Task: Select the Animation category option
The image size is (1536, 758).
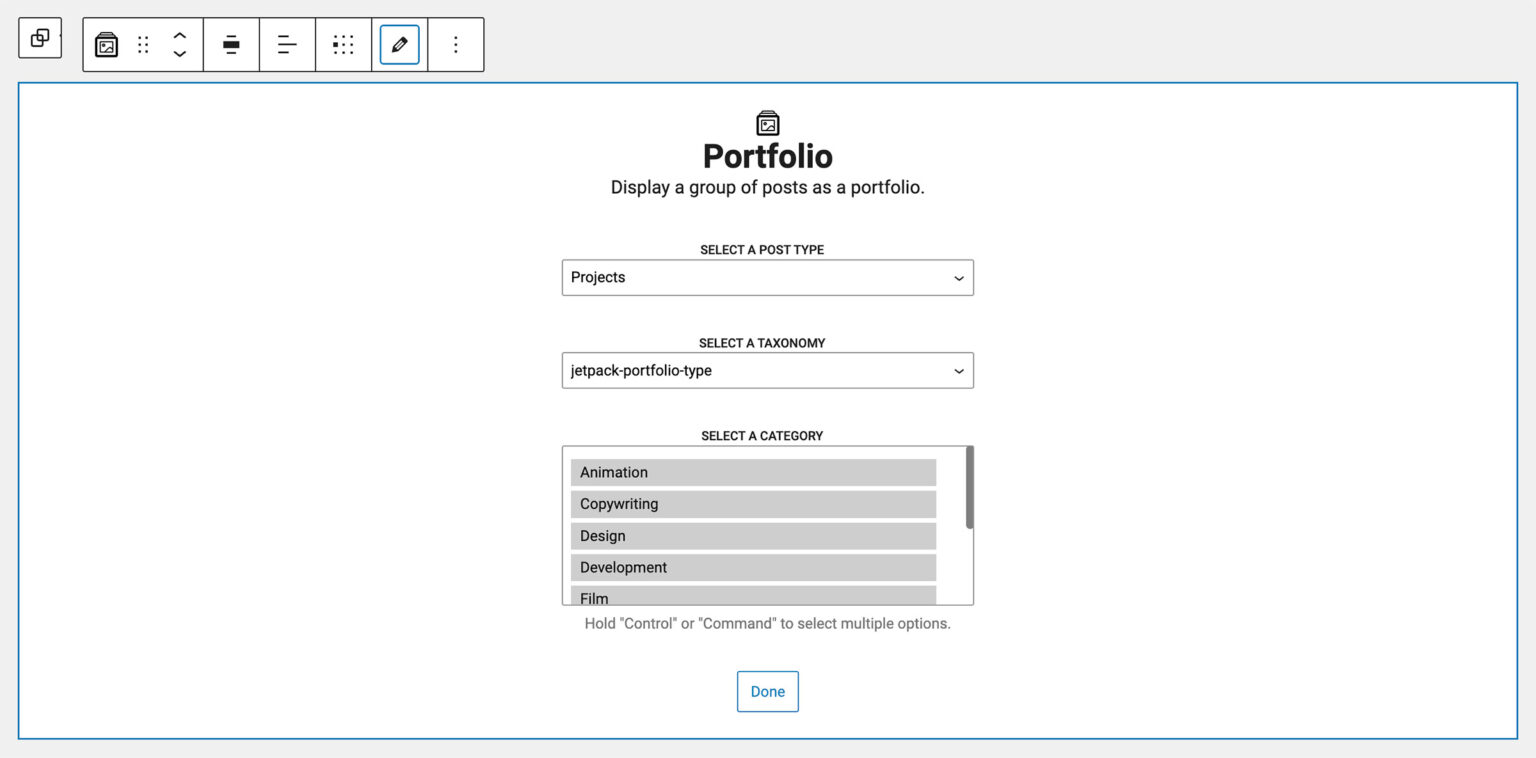Action: [753, 472]
